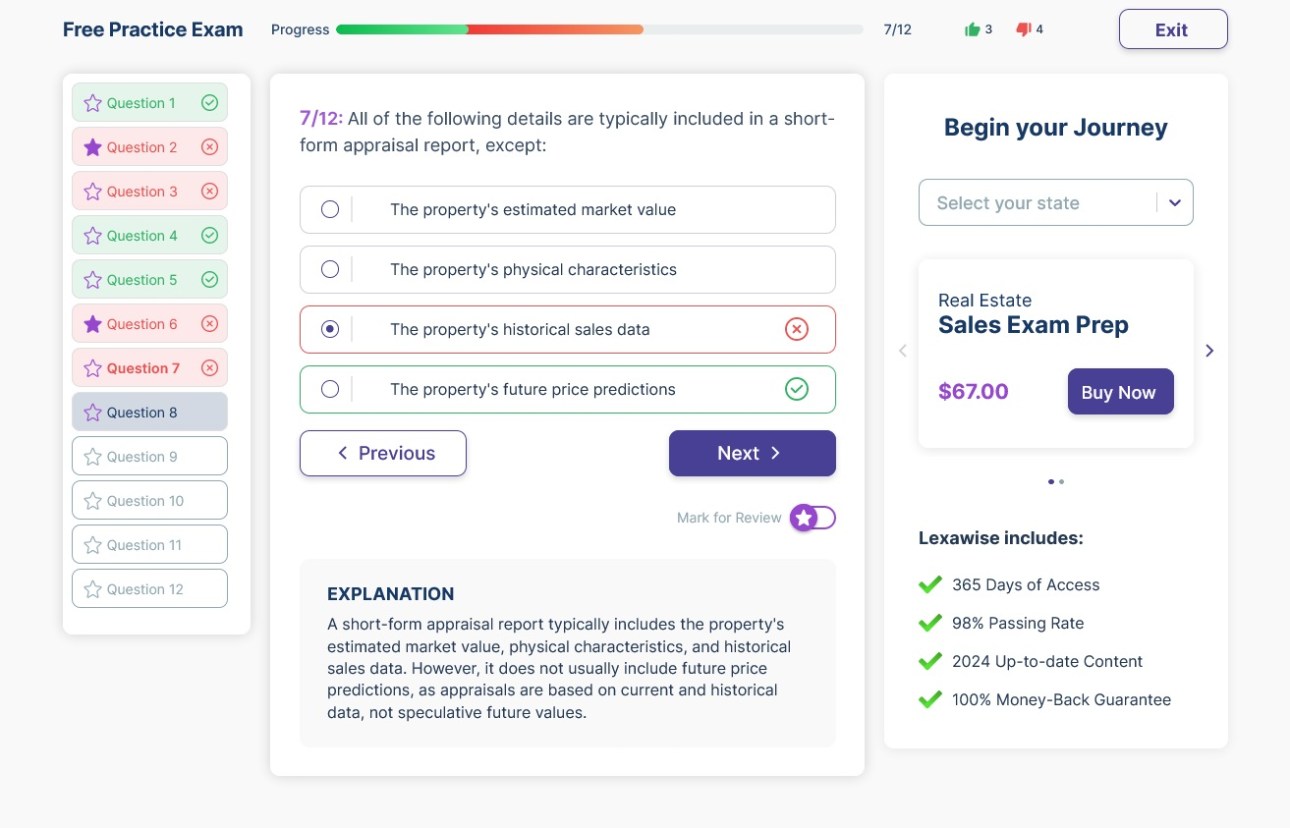Click the exam progress bar
Viewport: 1290px width, 828px height.
[599, 30]
